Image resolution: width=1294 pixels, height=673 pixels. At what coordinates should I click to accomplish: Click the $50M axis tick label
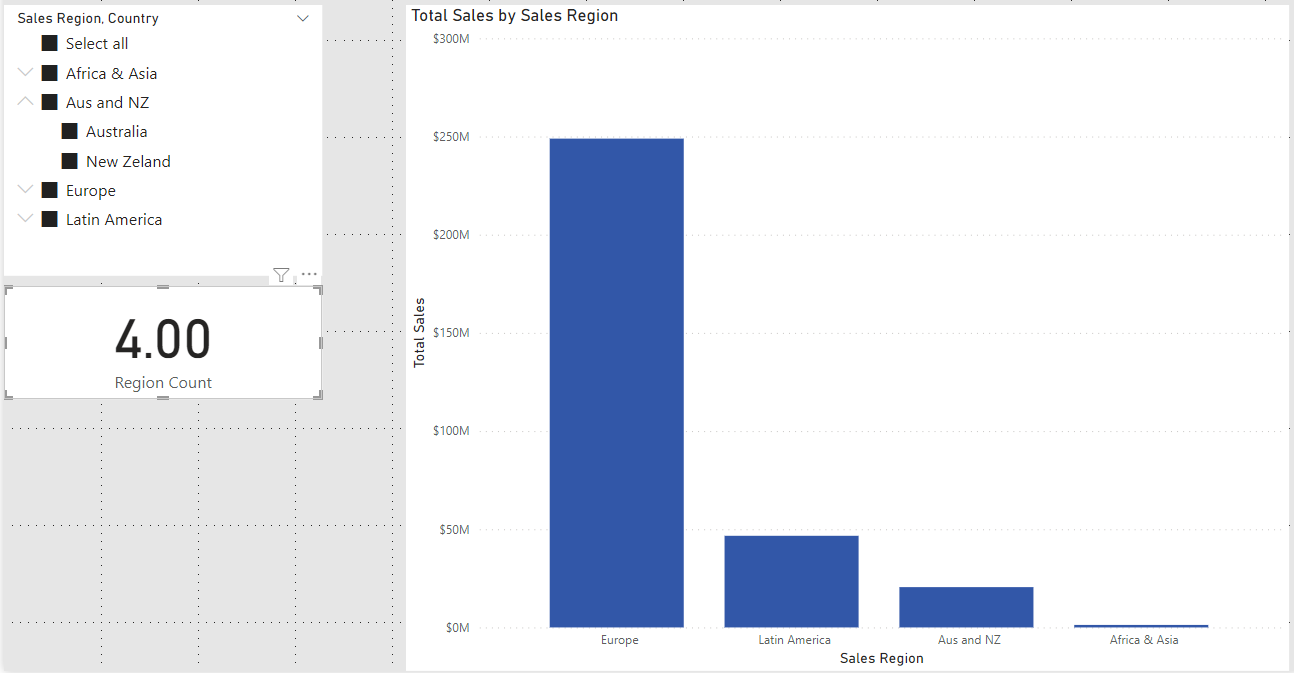(x=454, y=530)
